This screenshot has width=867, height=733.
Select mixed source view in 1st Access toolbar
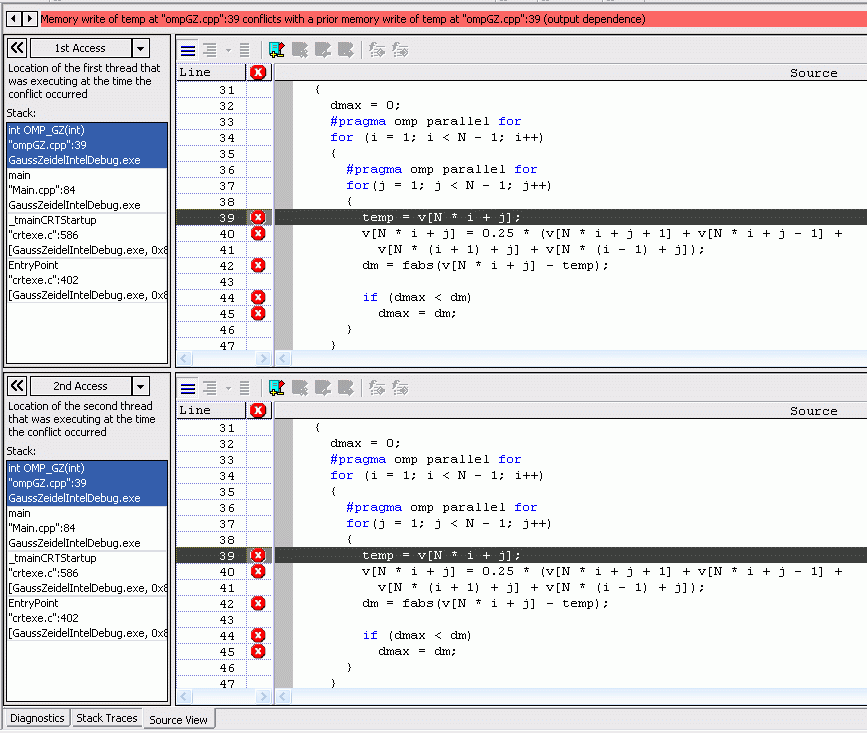(210, 51)
